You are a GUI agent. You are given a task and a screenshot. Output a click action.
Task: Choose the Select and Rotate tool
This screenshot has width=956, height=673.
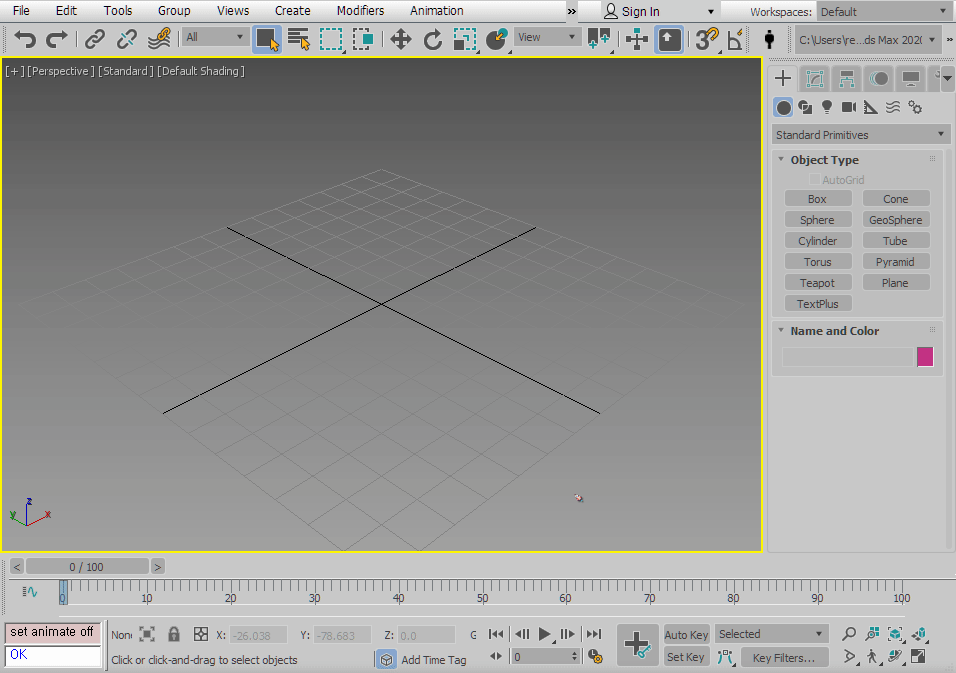(432, 40)
